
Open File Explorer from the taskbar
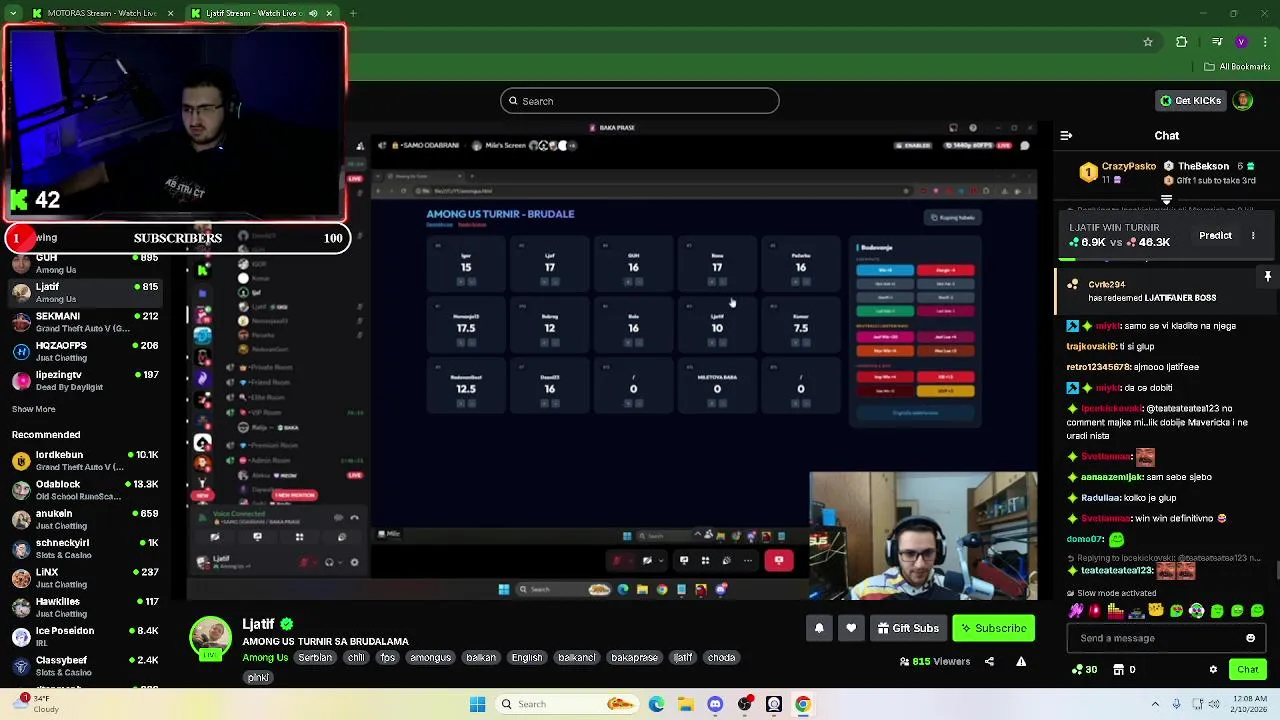pyautogui.click(x=686, y=704)
